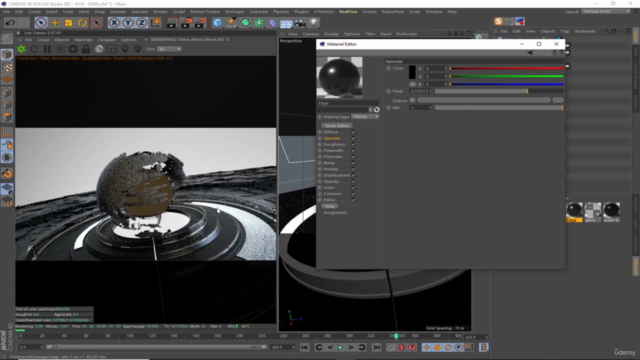
Task: Expand the Float parameter
Action: (389, 91)
